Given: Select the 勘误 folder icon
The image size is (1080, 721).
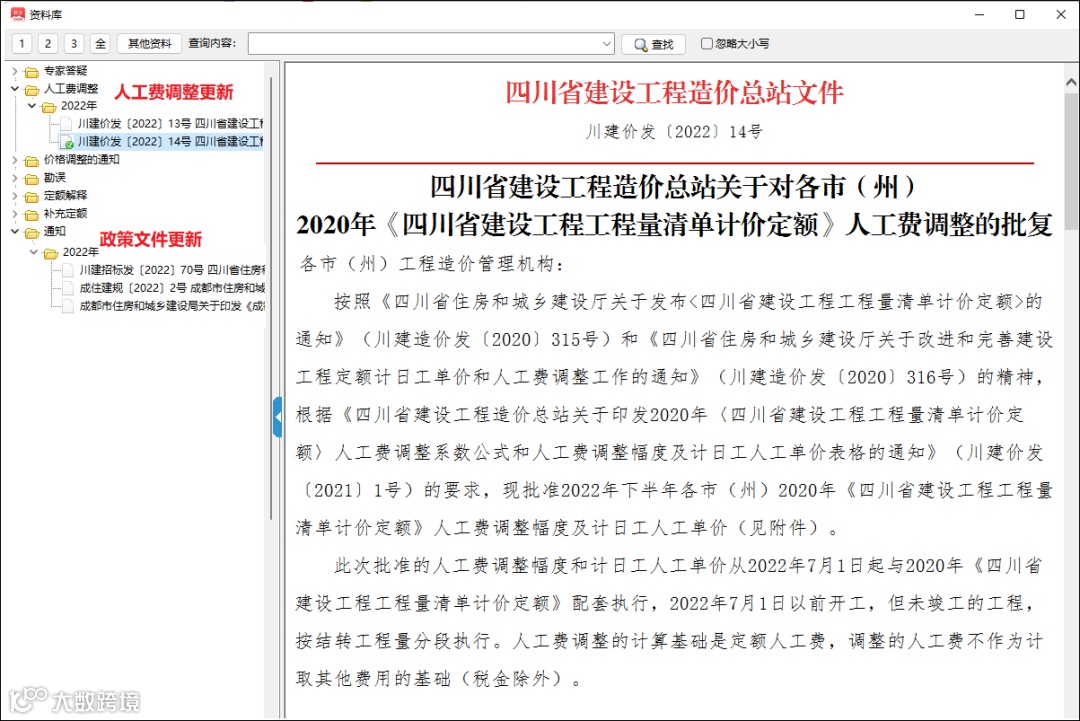Looking at the screenshot, I should click(31, 178).
